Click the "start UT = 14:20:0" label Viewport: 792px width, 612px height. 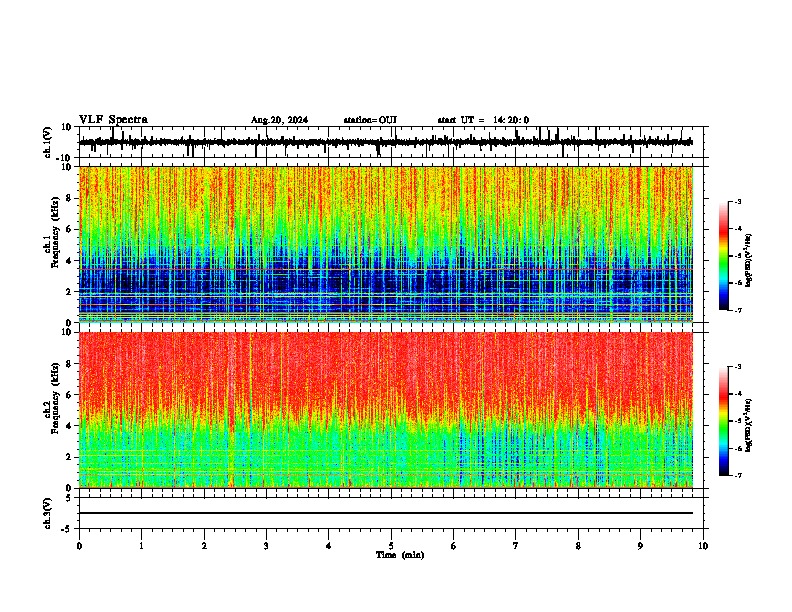[x=483, y=120]
